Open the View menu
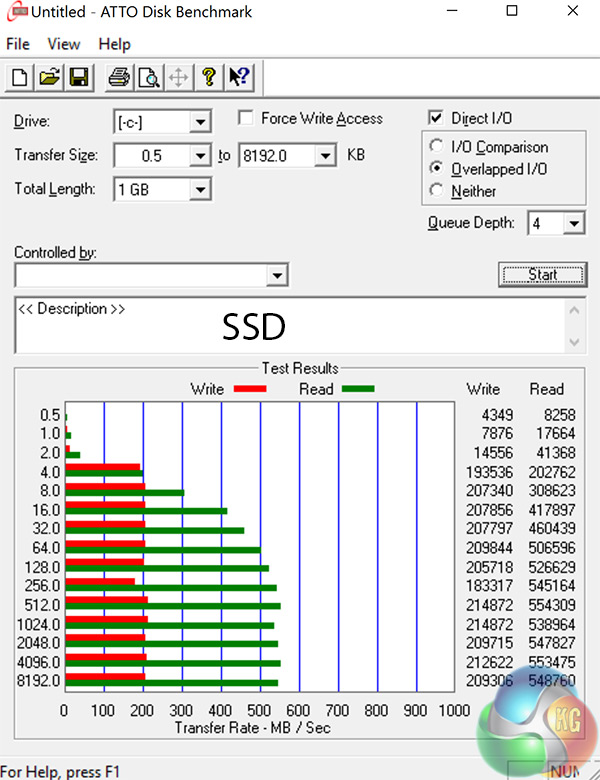 (64, 44)
